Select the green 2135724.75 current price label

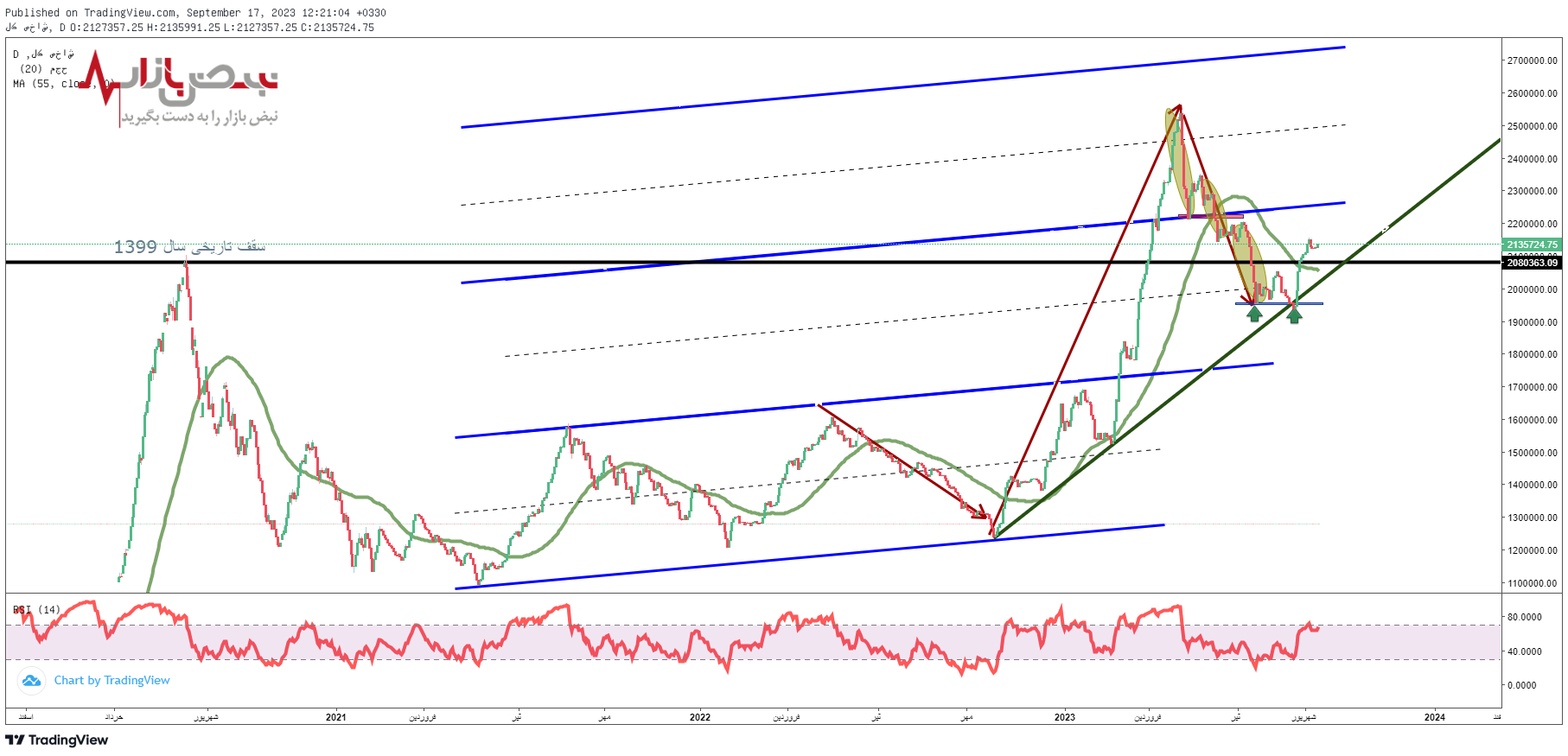point(1532,245)
